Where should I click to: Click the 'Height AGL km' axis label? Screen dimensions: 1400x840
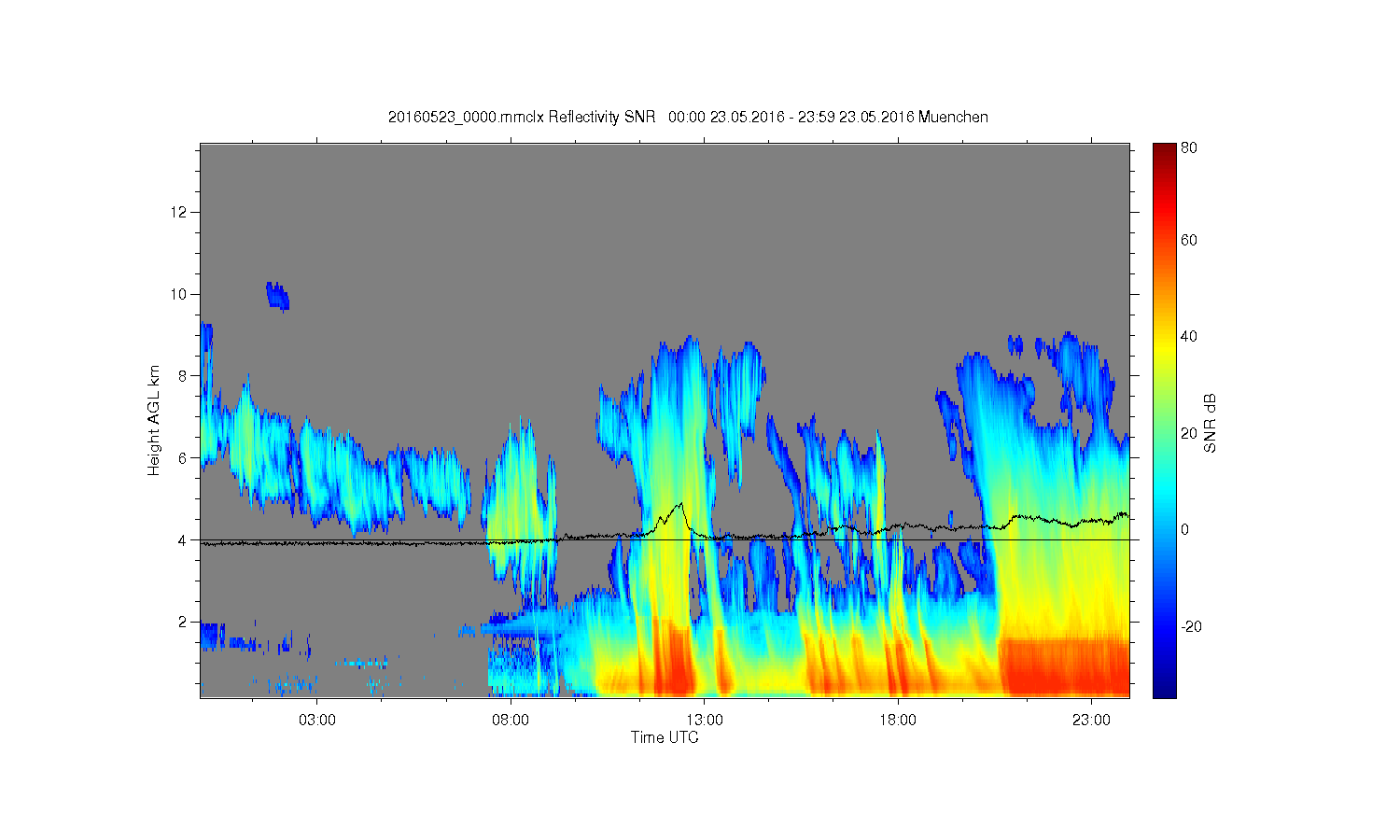[154, 420]
